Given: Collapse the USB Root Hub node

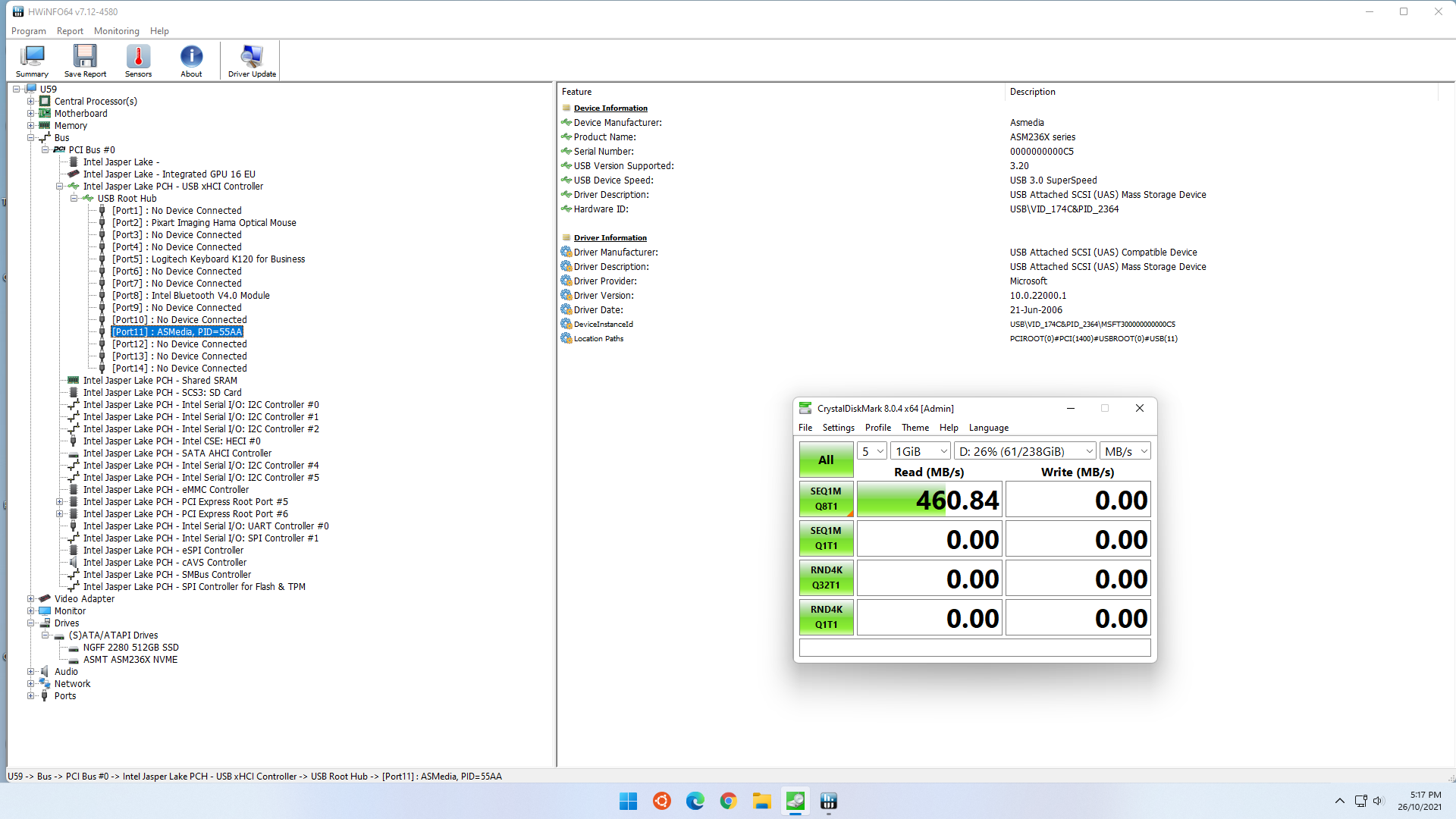Looking at the screenshot, I should click(x=74, y=199).
